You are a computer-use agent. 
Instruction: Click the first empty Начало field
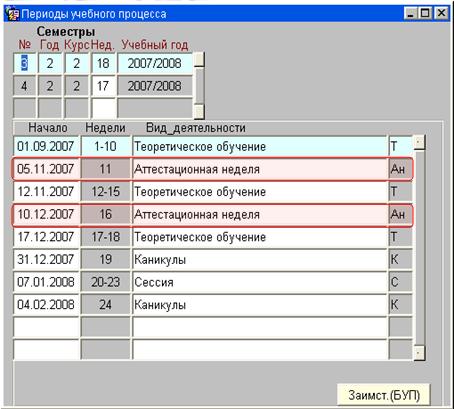click(46, 328)
